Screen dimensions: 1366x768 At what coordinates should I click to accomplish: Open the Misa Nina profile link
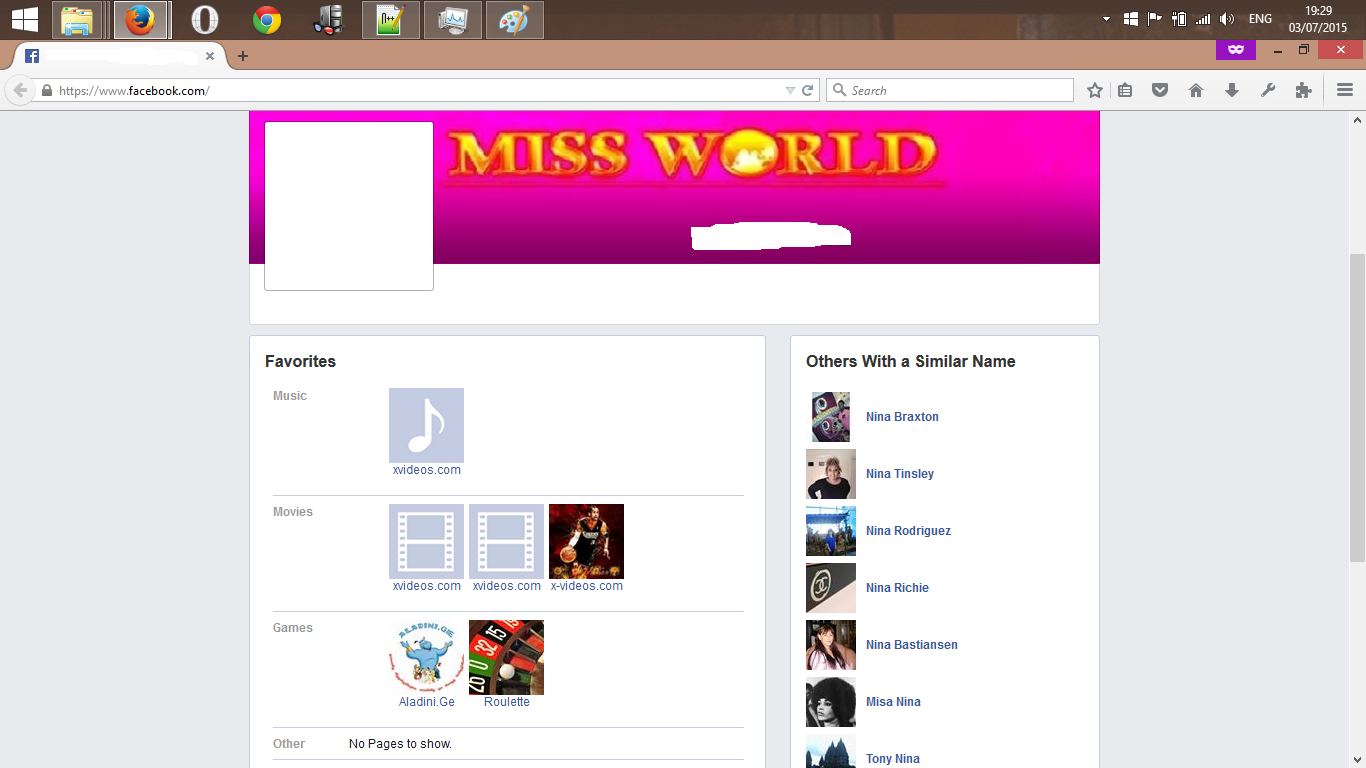point(893,702)
